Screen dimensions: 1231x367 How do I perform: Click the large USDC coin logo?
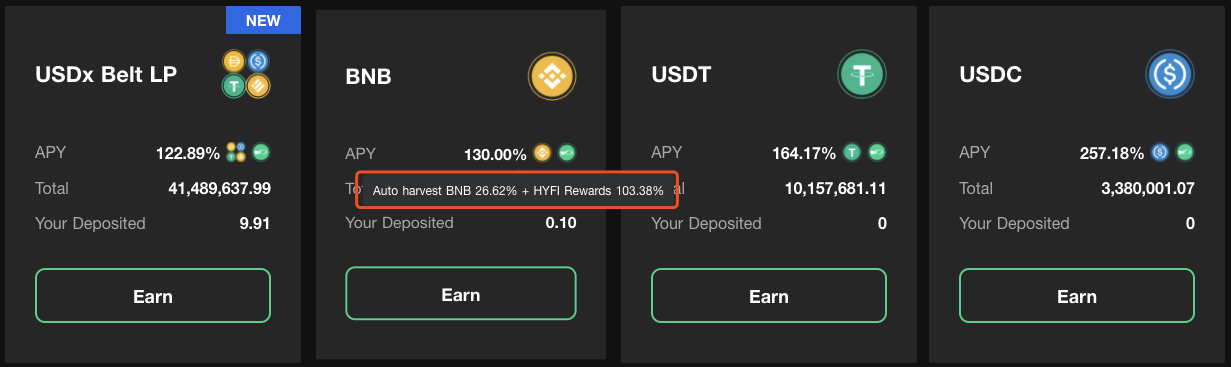click(x=1169, y=75)
